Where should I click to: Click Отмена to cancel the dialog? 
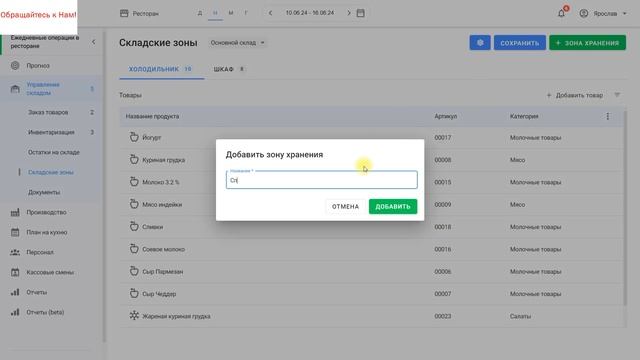coord(345,207)
